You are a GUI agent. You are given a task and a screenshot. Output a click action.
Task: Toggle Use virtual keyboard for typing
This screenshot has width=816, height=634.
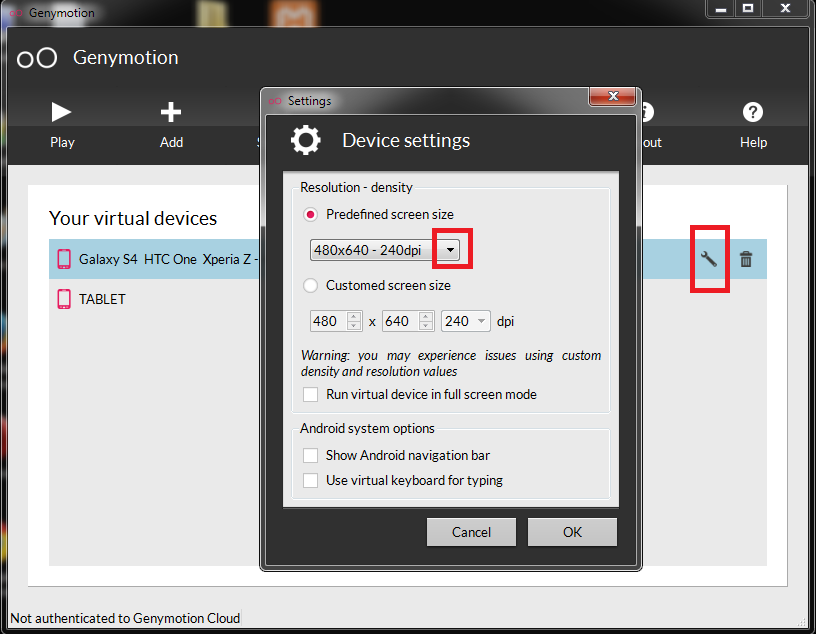pos(311,480)
